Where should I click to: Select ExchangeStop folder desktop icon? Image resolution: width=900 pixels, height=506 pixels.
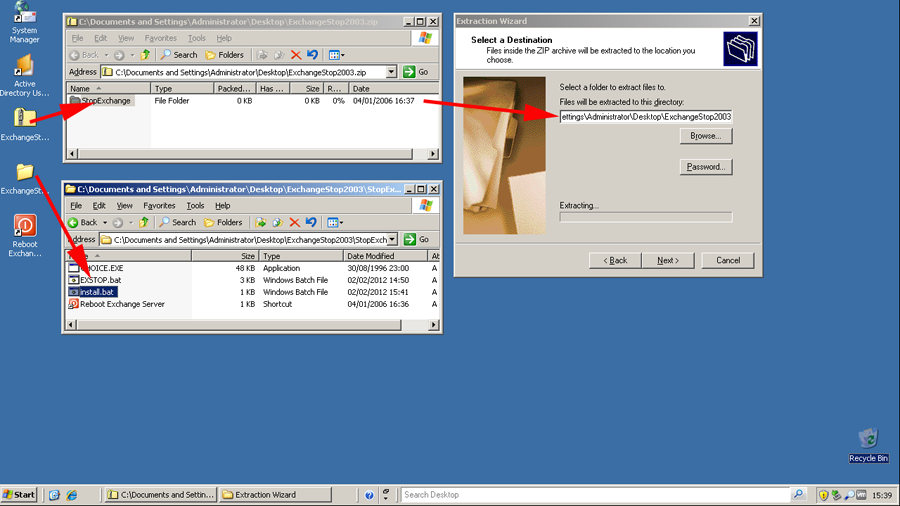25,178
